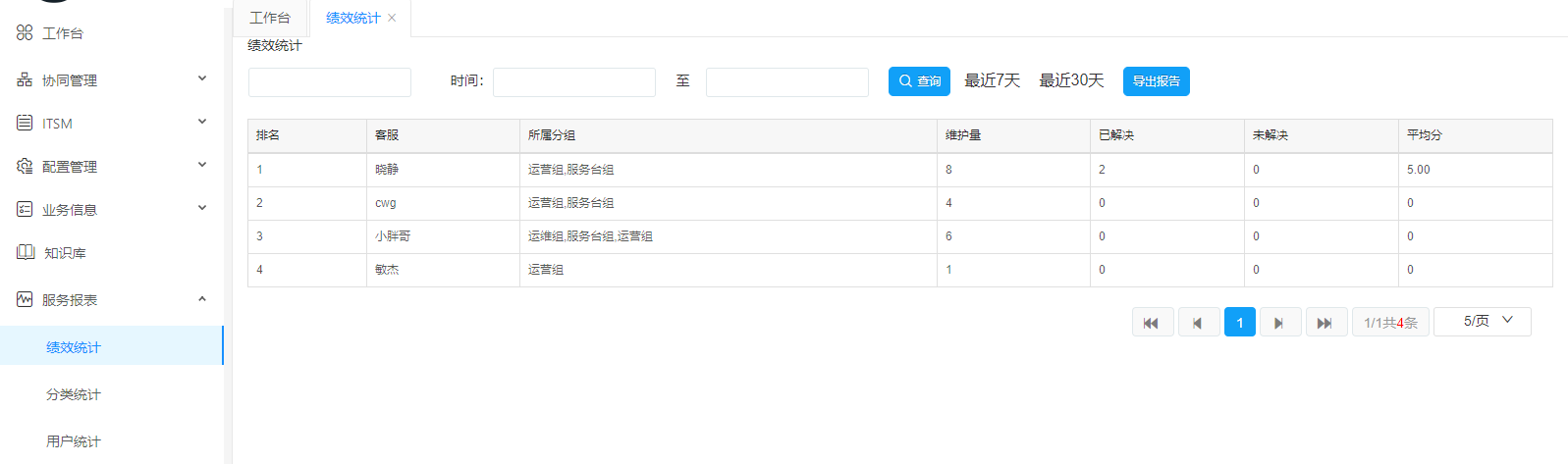Collapse the 服务报表 menu chevron
The width and height of the screenshot is (1568, 464).
(x=202, y=299)
